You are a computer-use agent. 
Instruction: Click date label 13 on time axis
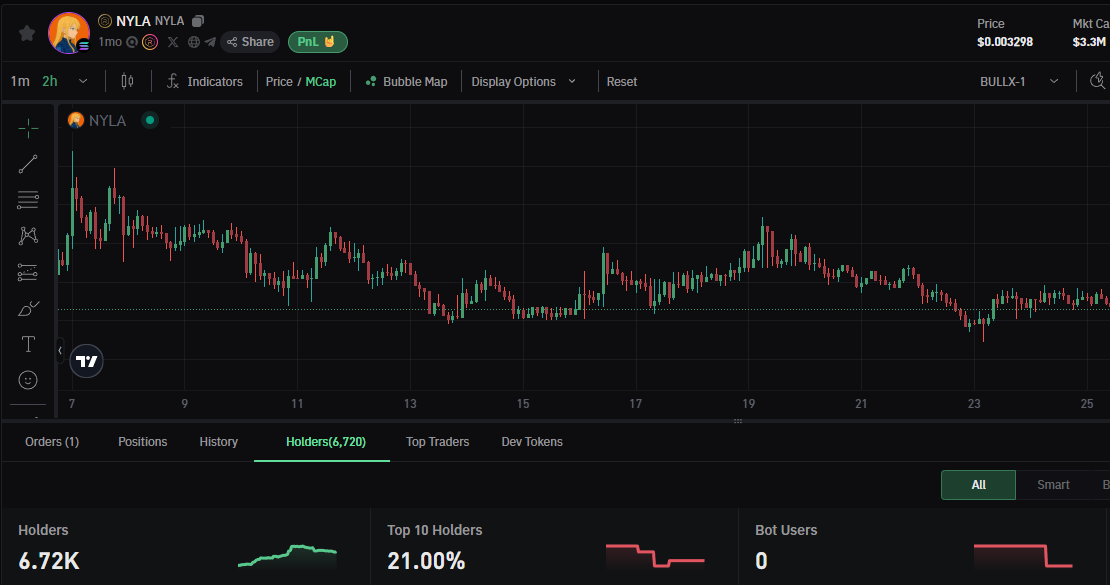pyautogui.click(x=410, y=404)
